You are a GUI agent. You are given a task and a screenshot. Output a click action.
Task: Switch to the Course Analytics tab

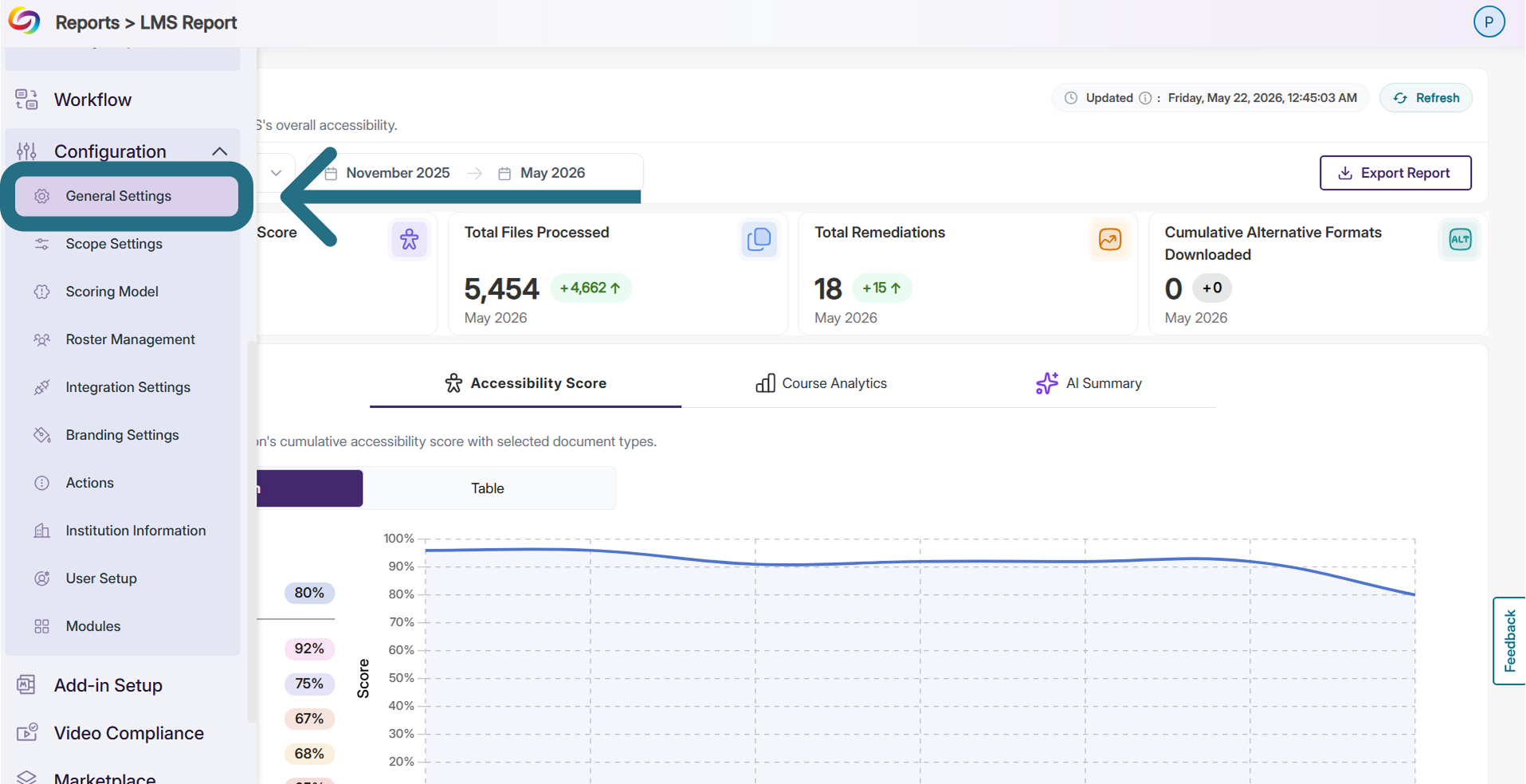click(x=822, y=383)
